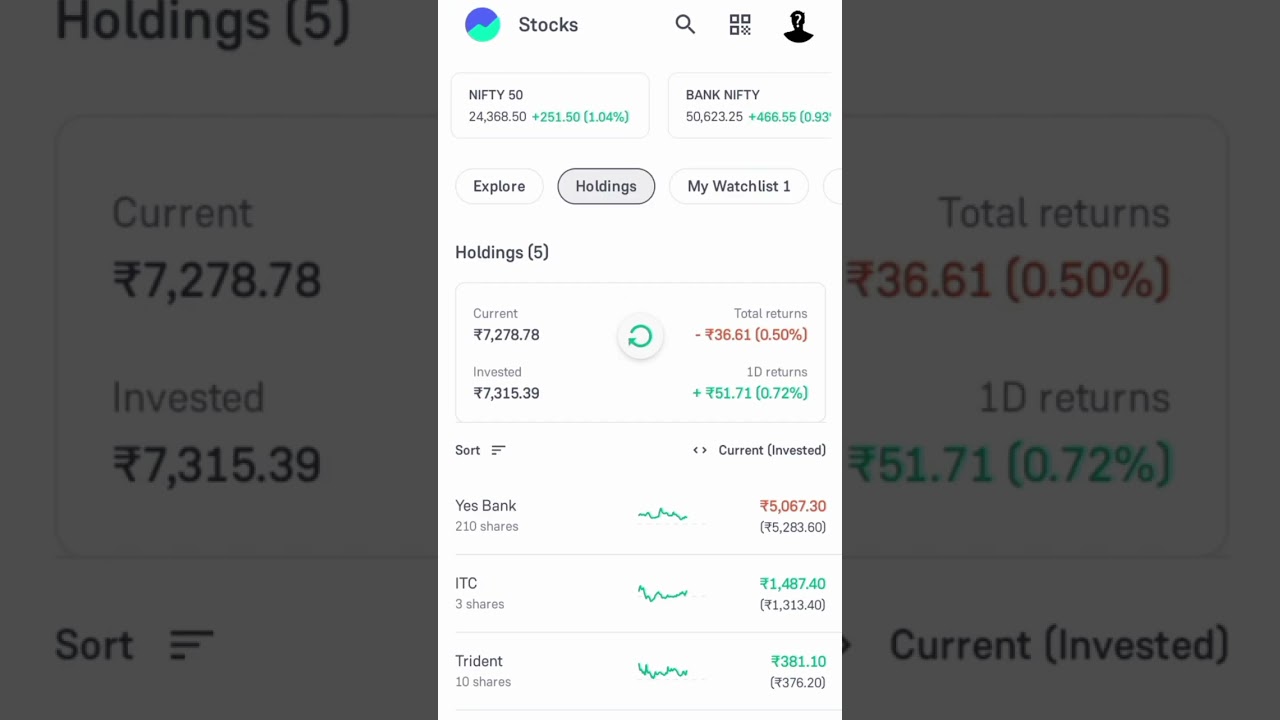Open the My Watchlist 1 tab
This screenshot has height=720, width=1280.
[738, 186]
